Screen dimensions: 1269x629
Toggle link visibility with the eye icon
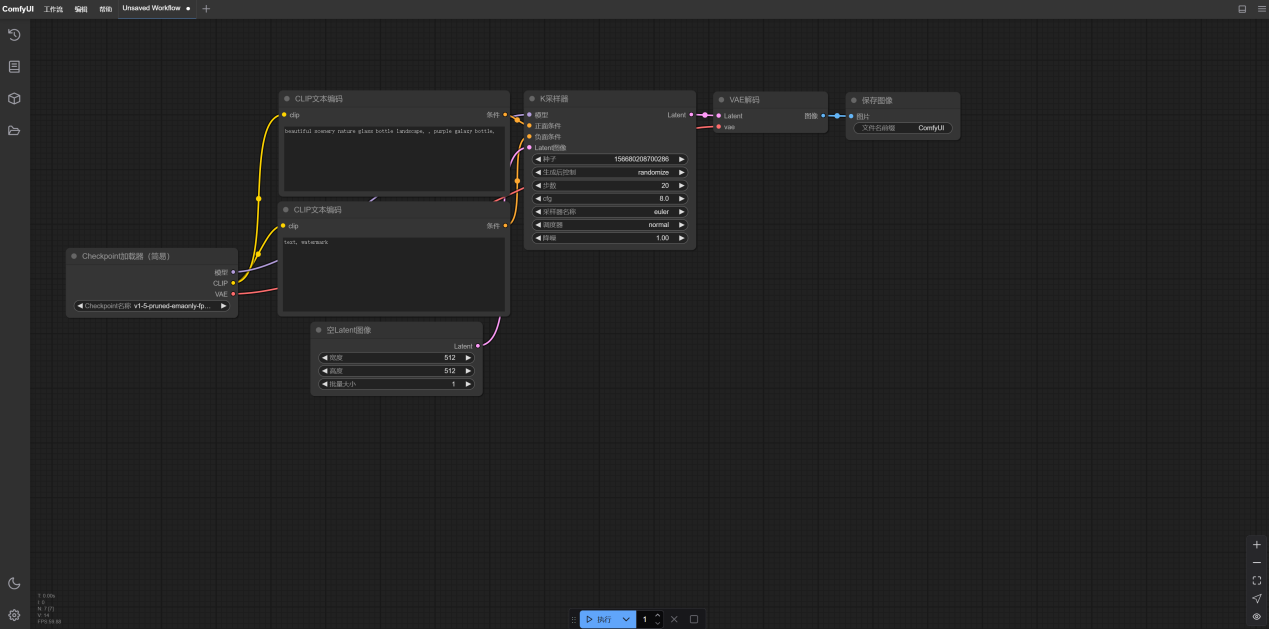click(x=1257, y=617)
